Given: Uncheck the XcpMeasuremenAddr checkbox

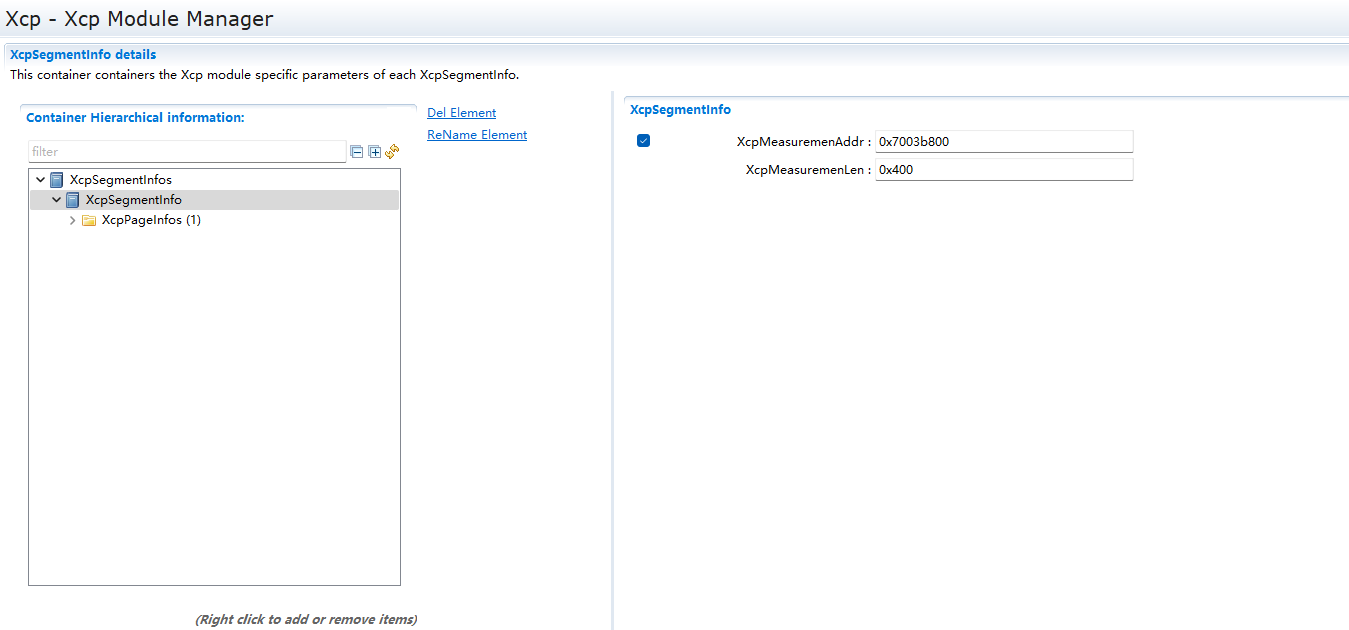Looking at the screenshot, I should (x=643, y=141).
